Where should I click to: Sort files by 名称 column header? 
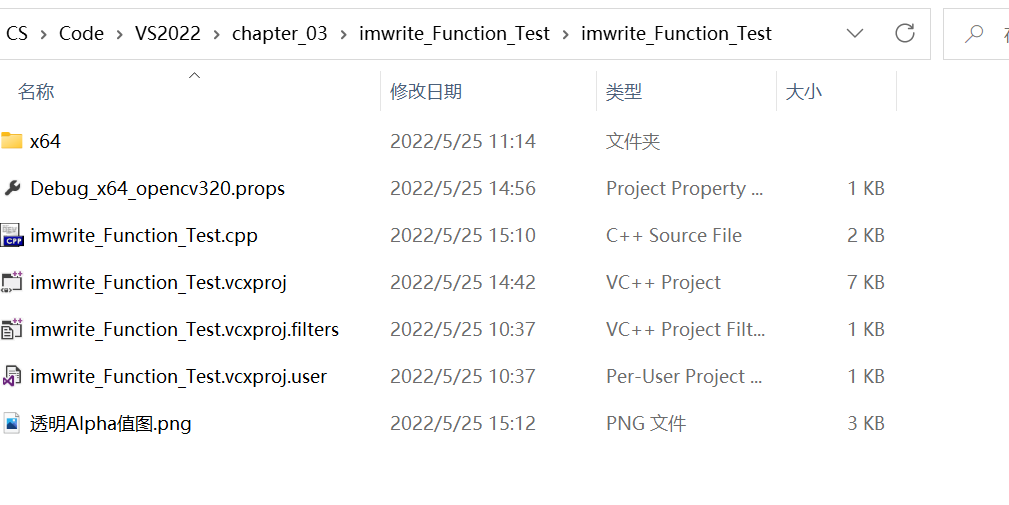(x=36, y=92)
